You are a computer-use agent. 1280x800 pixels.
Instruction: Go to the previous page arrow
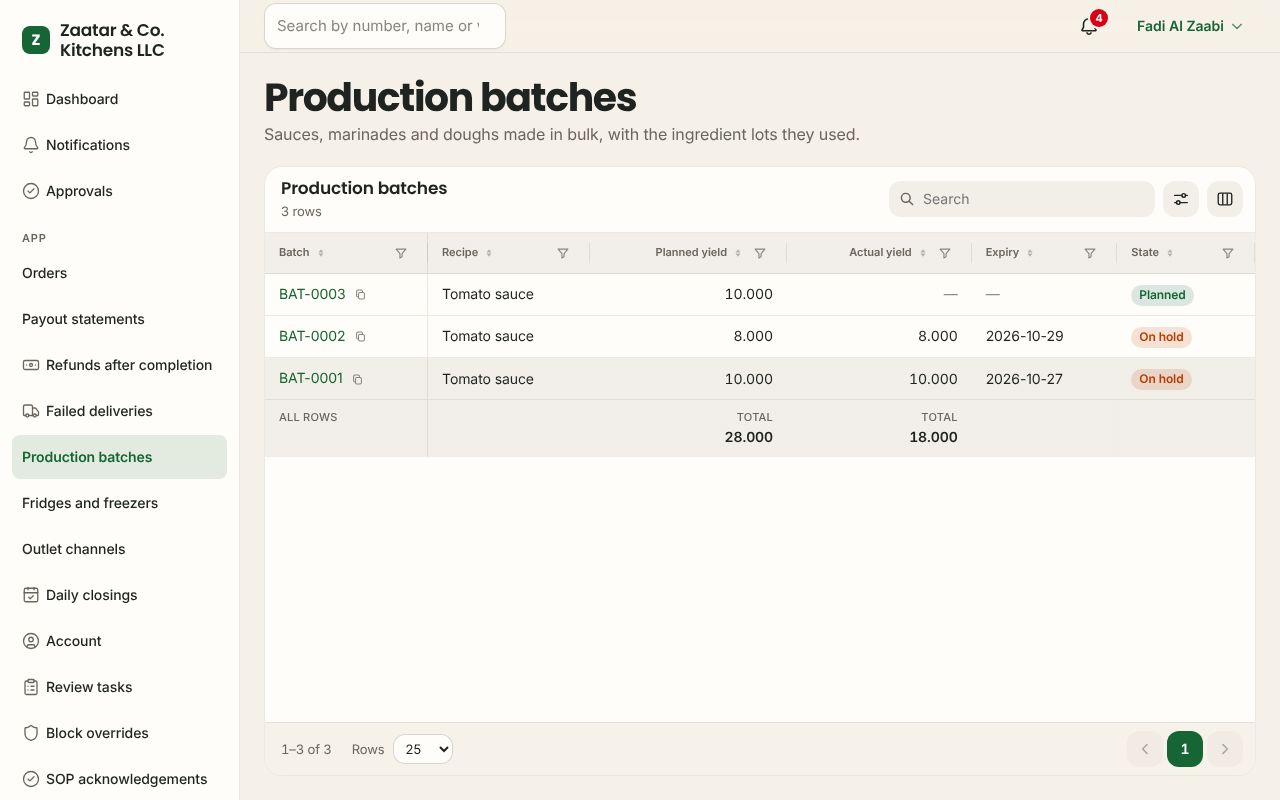1145,749
